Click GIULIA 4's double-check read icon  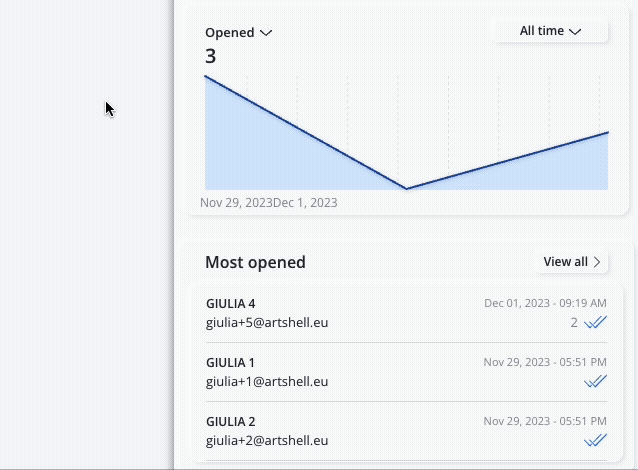[x=595, y=322]
